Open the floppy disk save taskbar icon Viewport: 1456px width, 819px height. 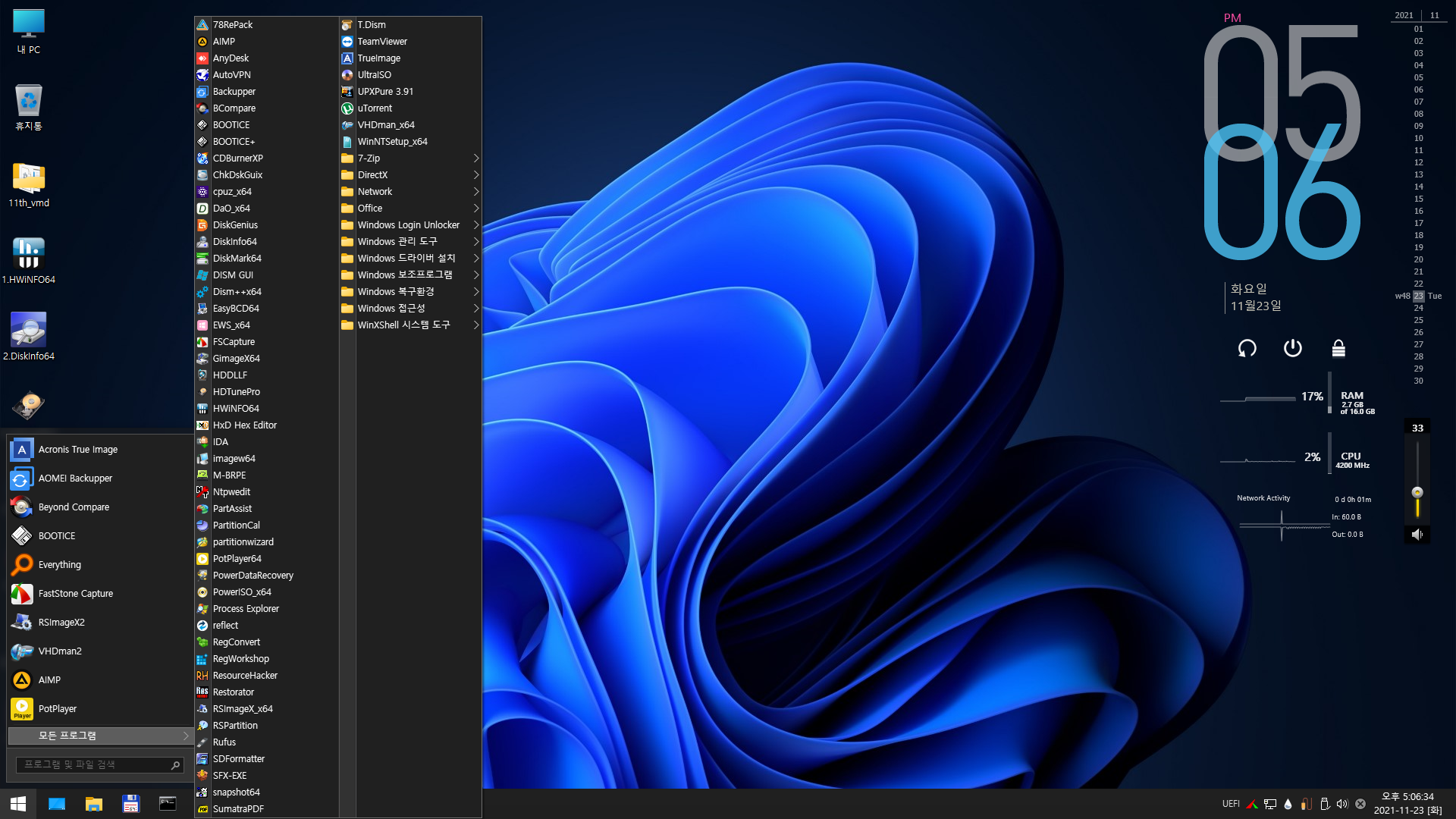click(131, 804)
